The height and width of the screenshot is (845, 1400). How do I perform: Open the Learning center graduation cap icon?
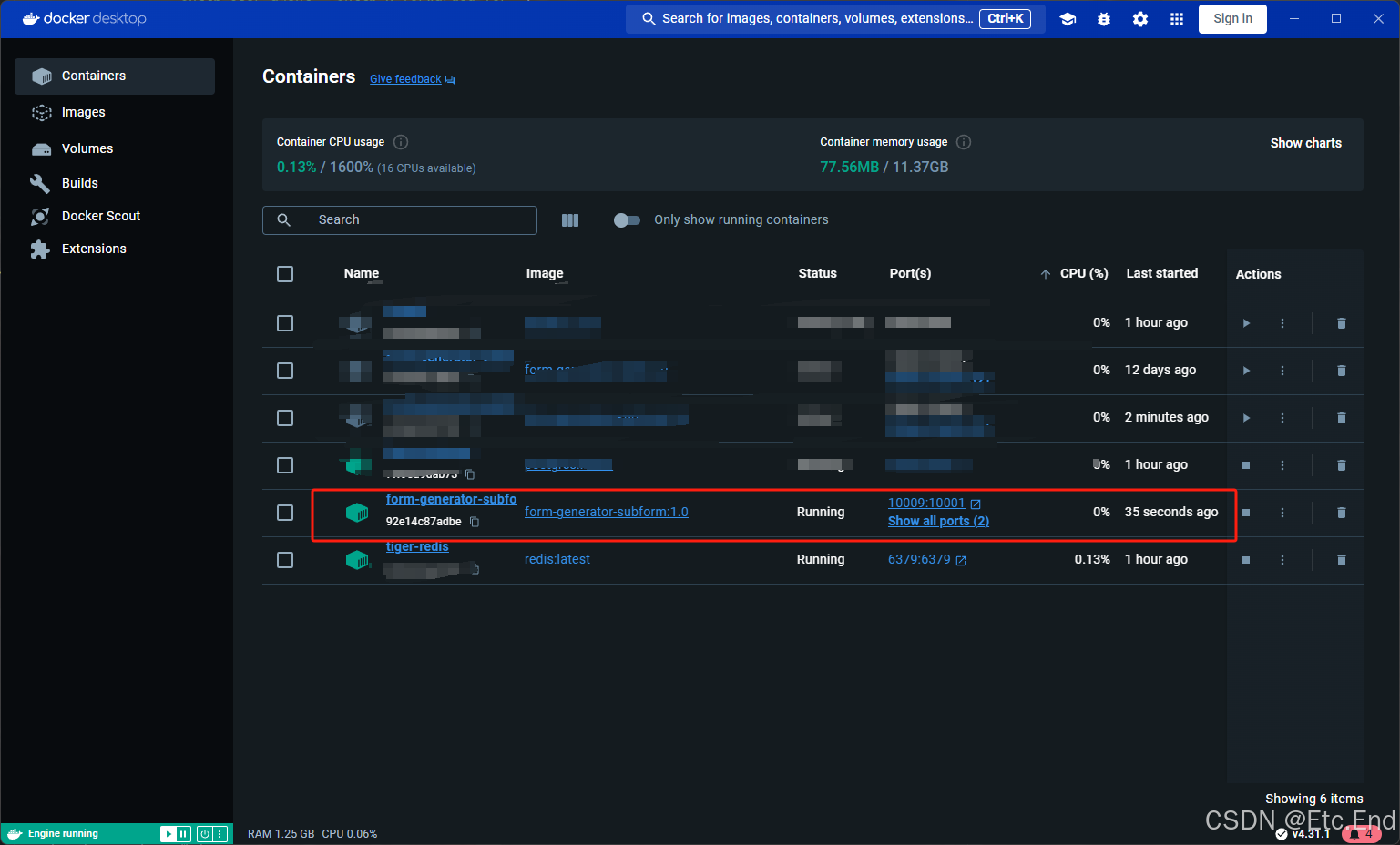point(1068,19)
